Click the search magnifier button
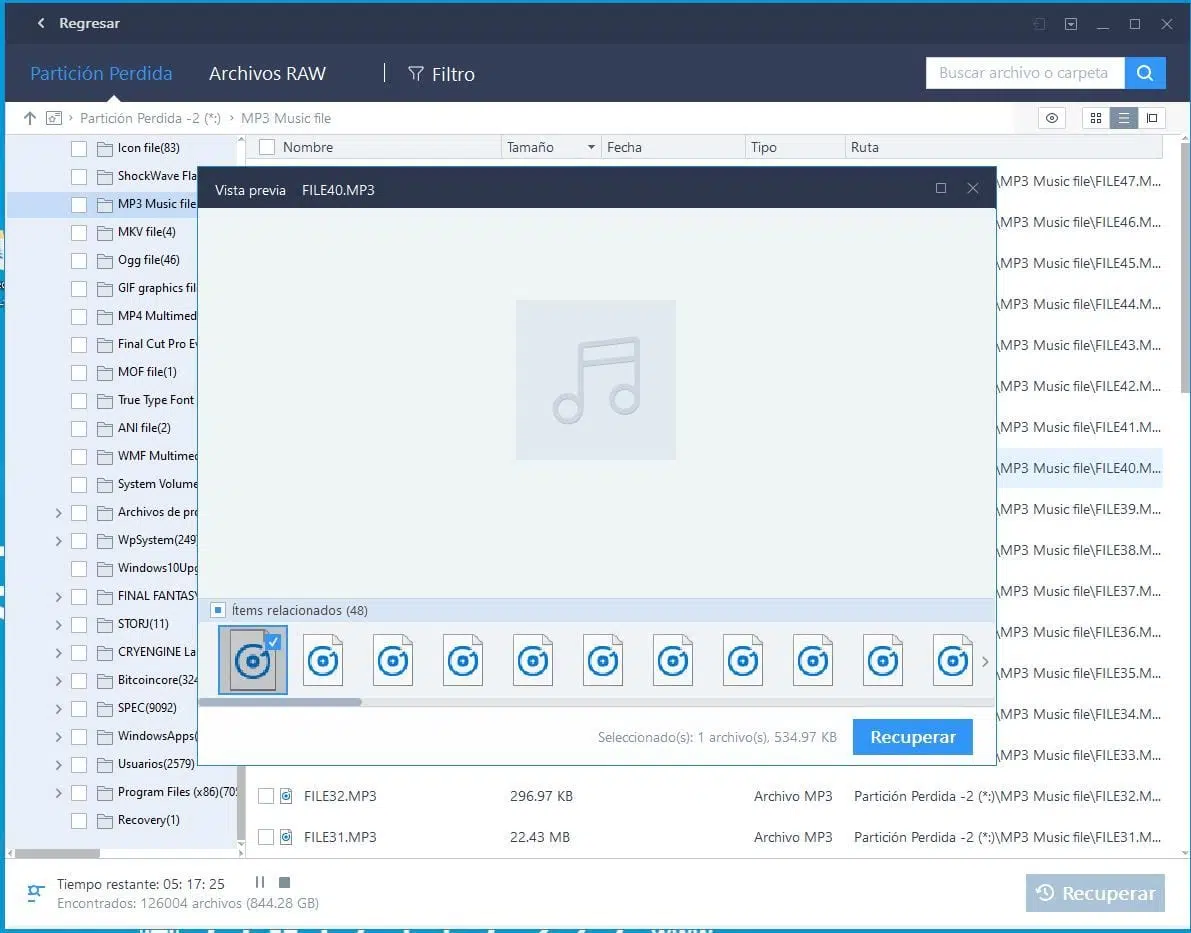This screenshot has height=933, width=1191. [x=1145, y=73]
